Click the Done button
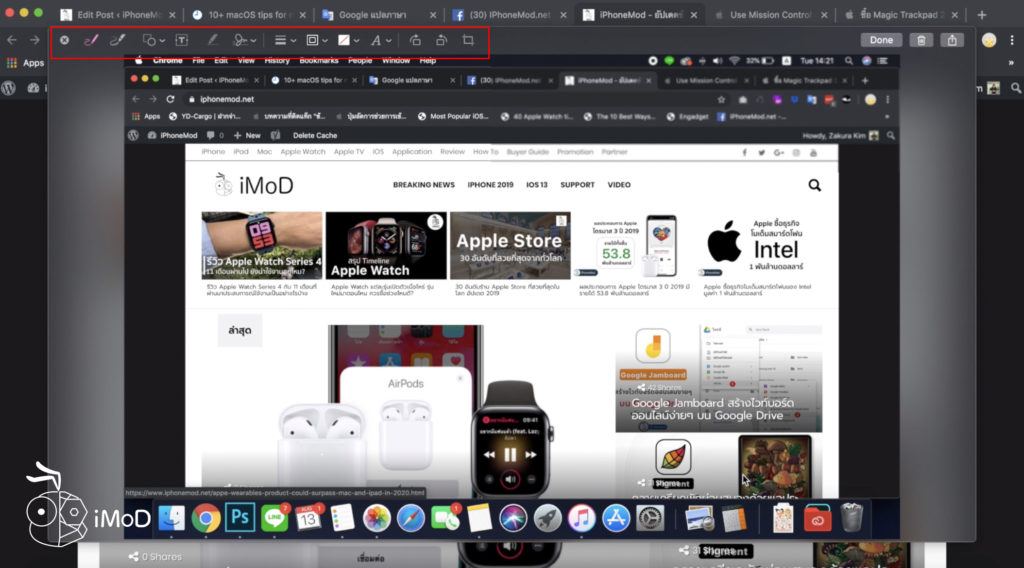Screen dimensions: 1024x568 [x=881, y=40]
